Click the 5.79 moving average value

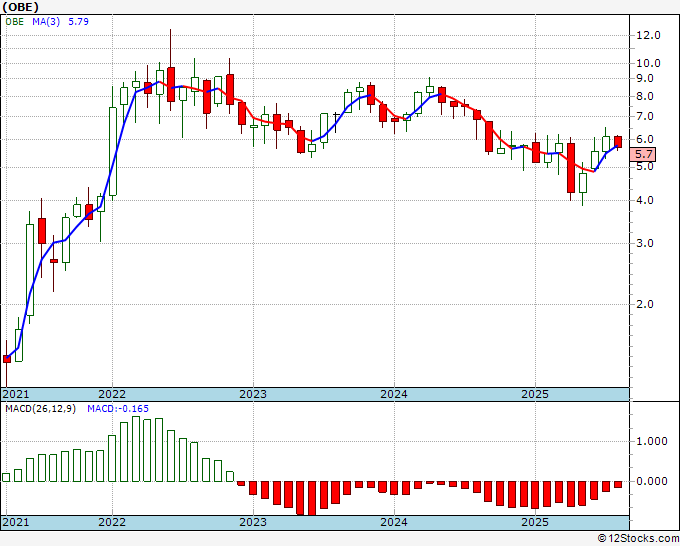coord(78,22)
